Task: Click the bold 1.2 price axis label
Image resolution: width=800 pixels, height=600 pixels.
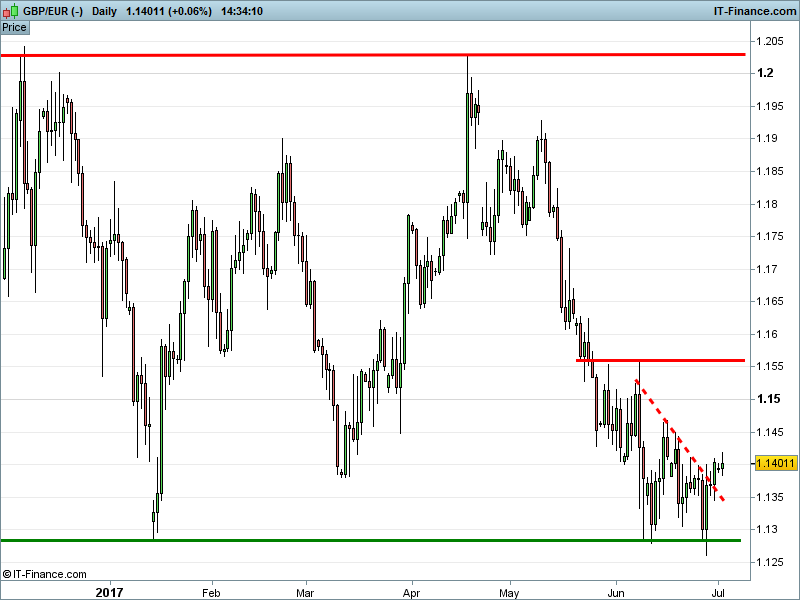Action: tap(765, 73)
